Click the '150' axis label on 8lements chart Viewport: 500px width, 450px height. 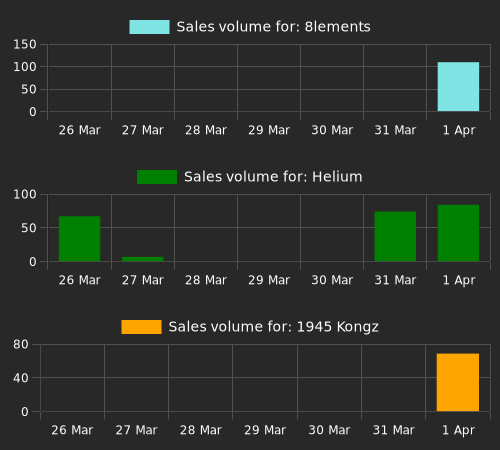[x=25, y=44]
